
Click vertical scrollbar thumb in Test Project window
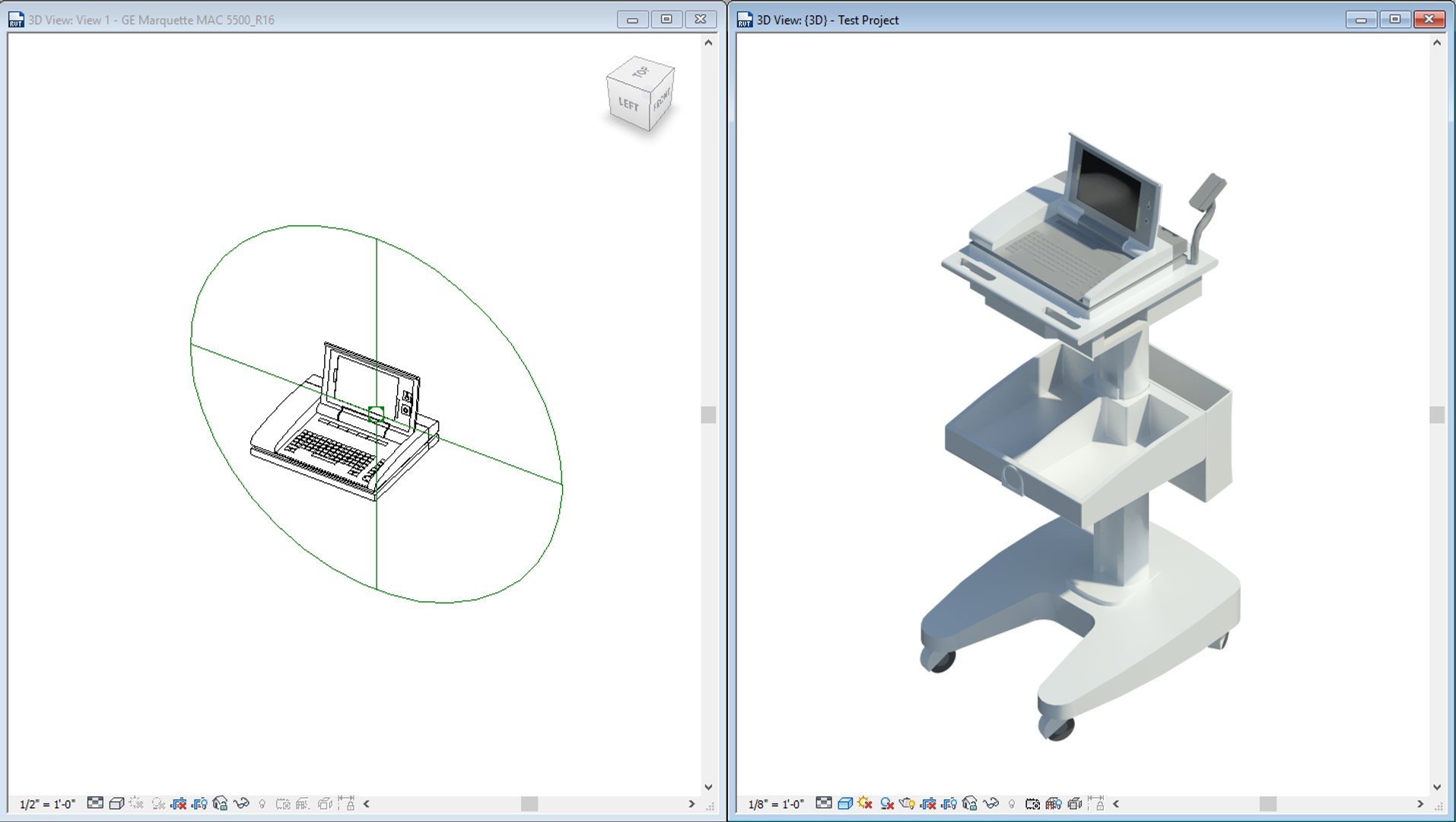[1436, 414]
